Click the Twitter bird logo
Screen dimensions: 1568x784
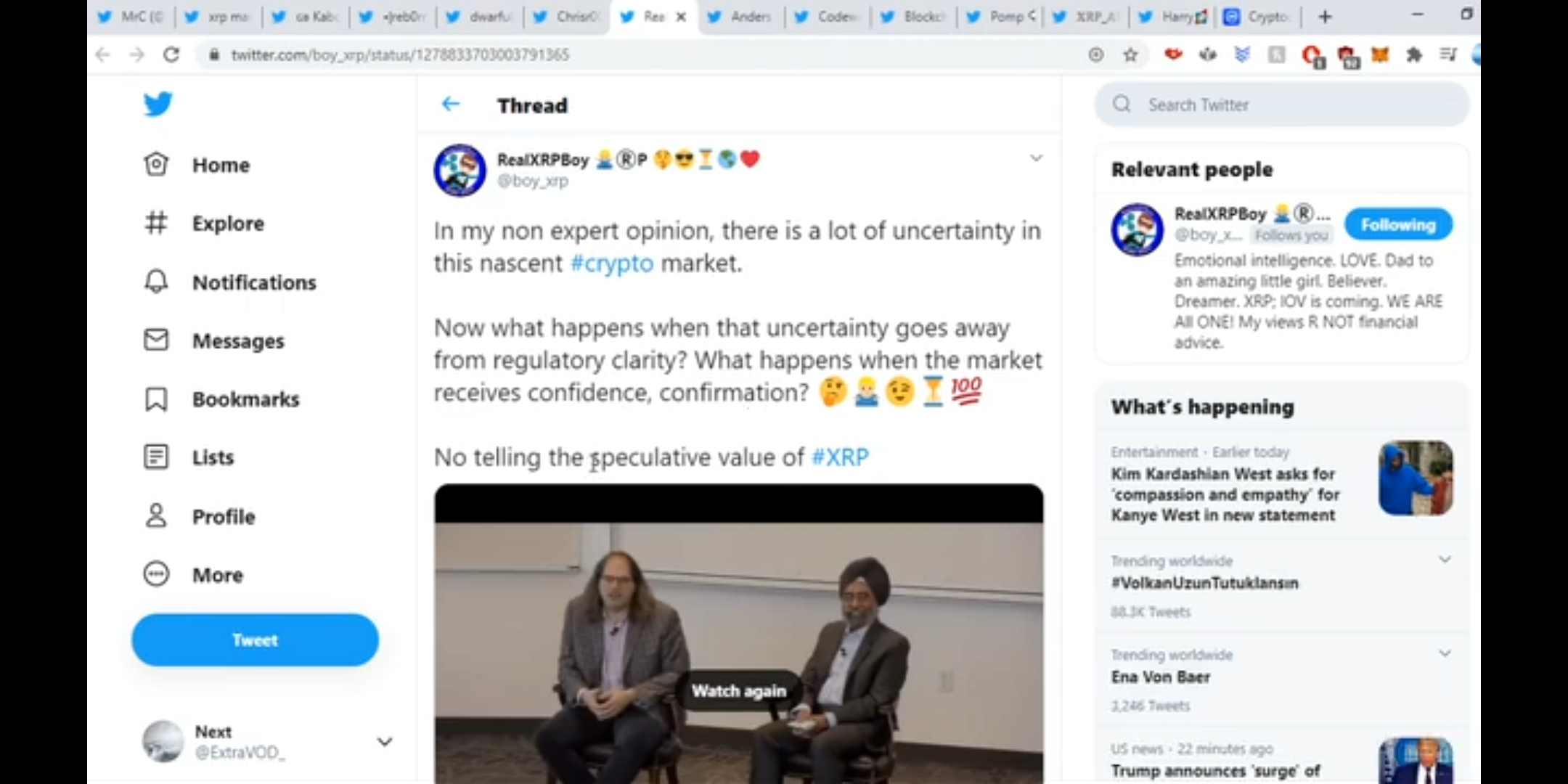(x=158, y=104)
